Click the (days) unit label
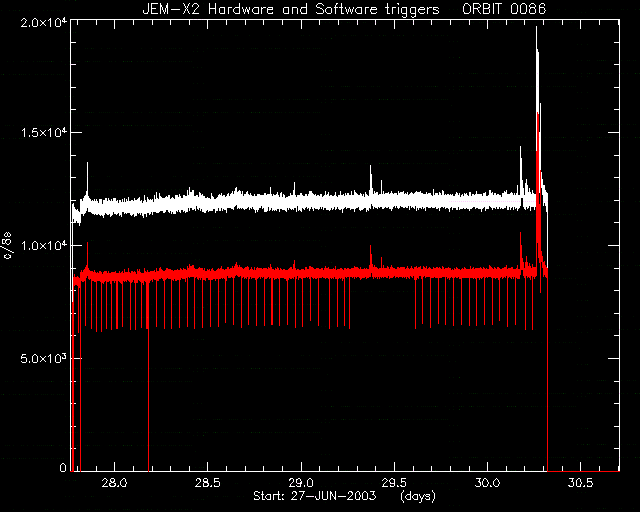 (x=418, y=496)
